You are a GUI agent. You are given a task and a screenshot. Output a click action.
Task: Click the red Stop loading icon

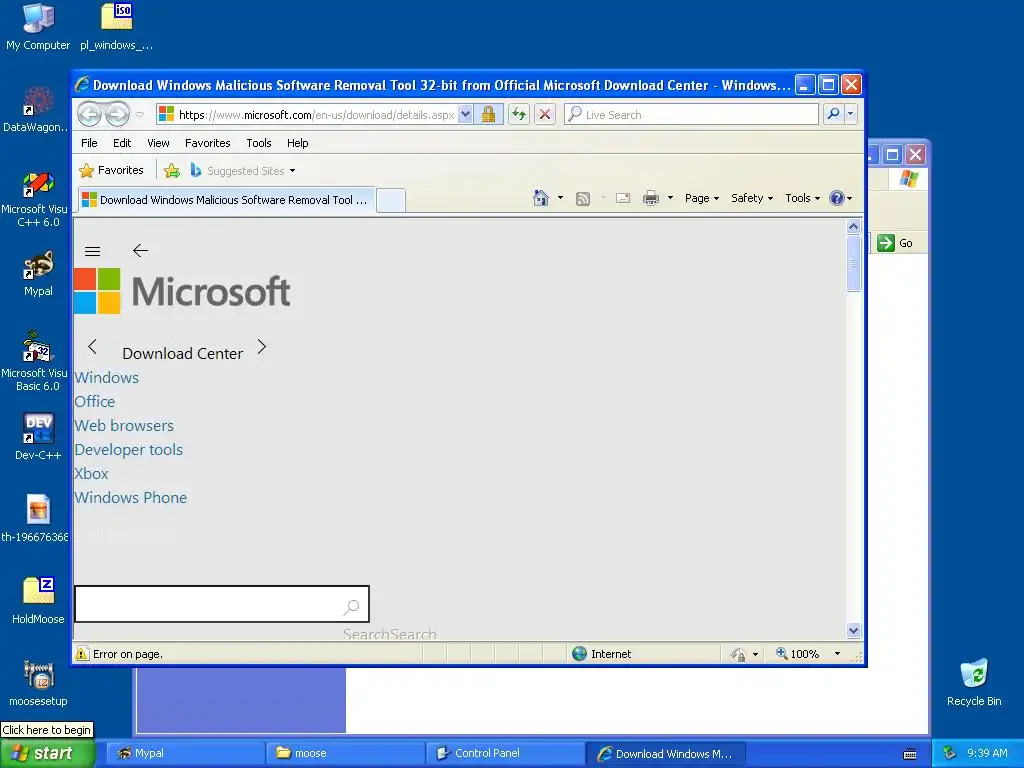tap(545, 115)
